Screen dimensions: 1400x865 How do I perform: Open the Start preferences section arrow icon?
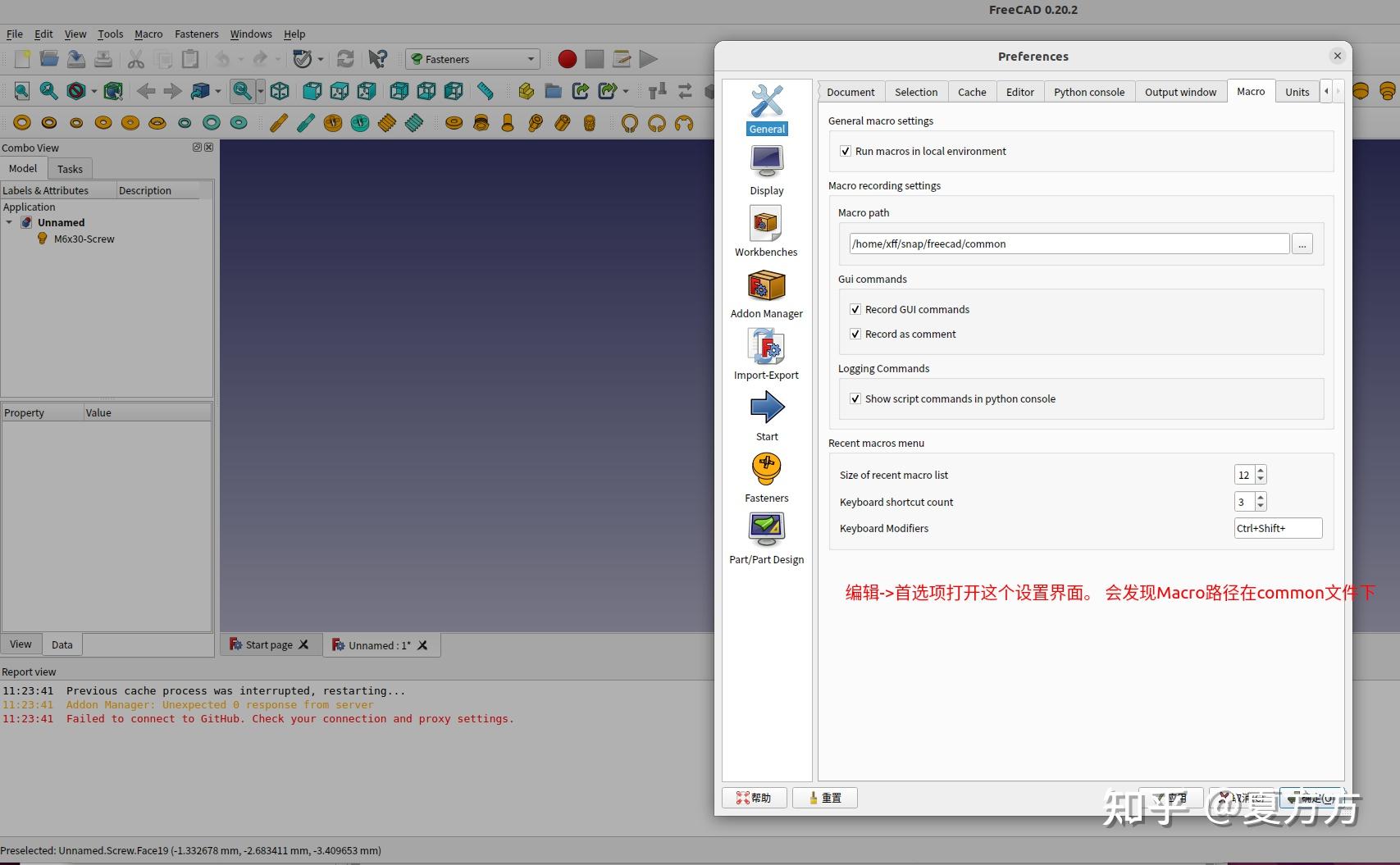(767, 416)
